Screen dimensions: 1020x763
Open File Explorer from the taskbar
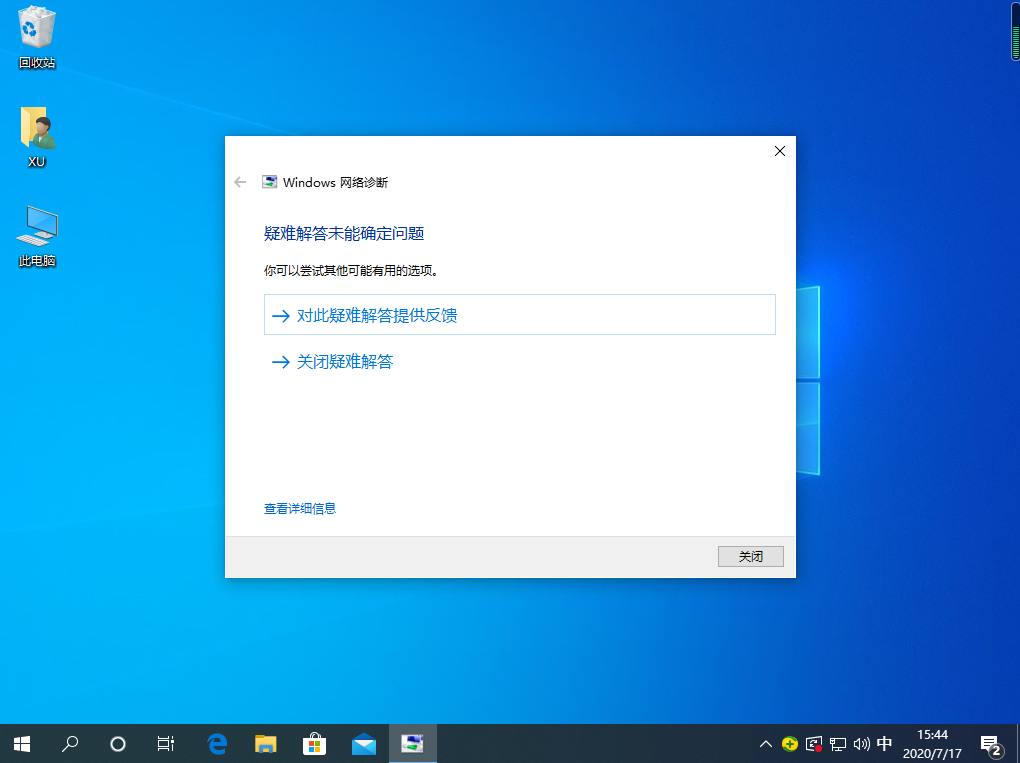pyautogui.click(x=265, y=744)
